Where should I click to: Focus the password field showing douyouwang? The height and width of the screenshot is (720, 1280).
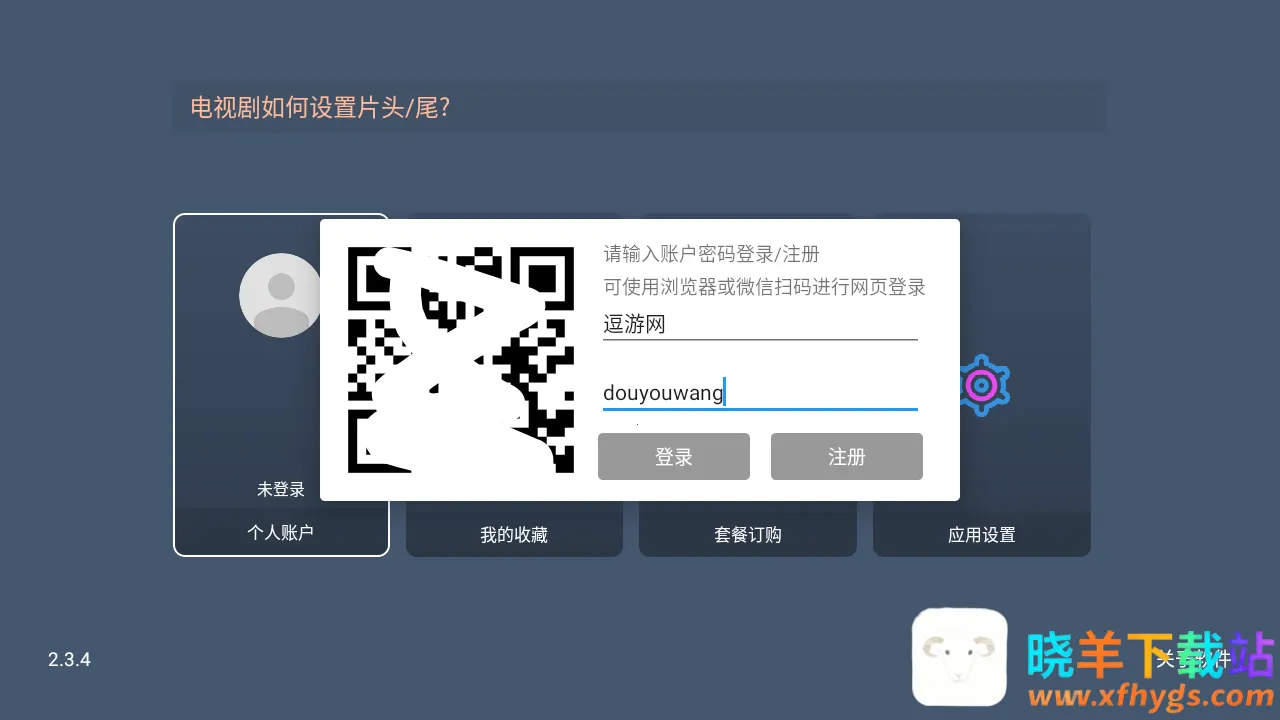(x=760, y=393)
